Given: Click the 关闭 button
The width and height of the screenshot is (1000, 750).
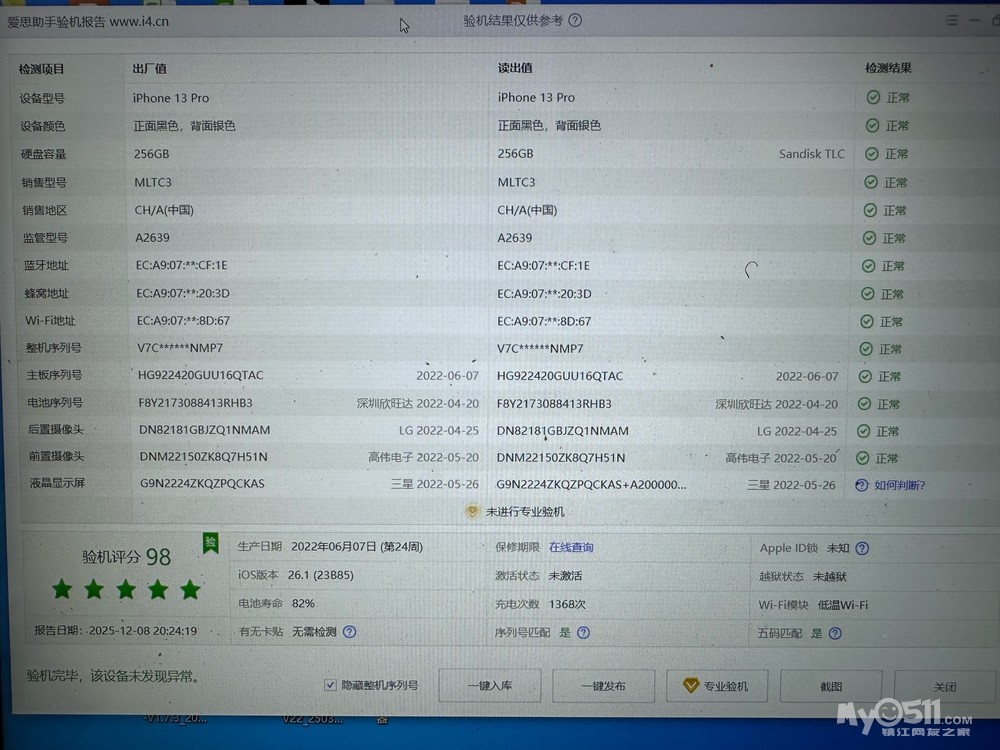Looking at the screenshot, I should coord(944,687).
